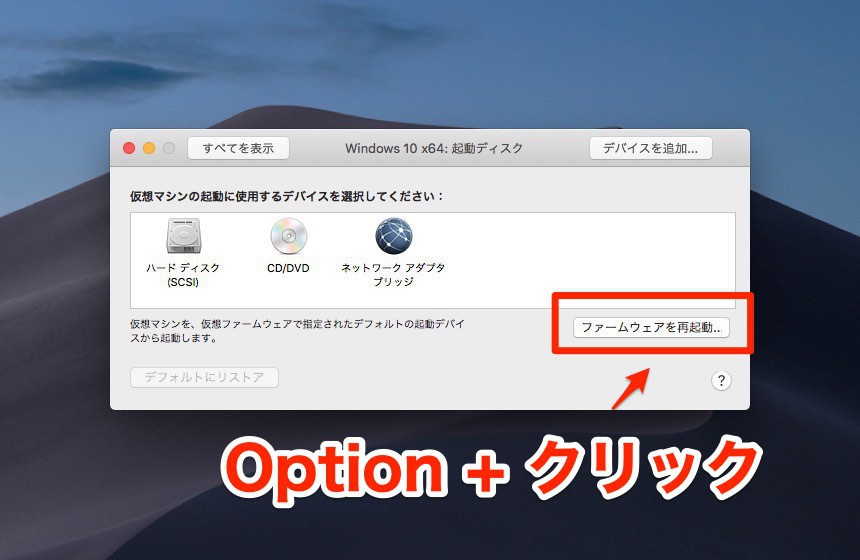The height and width of the screenshot is (560, 860).
Task: Click the ハード ディスク (SCSI) label text
Action: coord(183,275)
